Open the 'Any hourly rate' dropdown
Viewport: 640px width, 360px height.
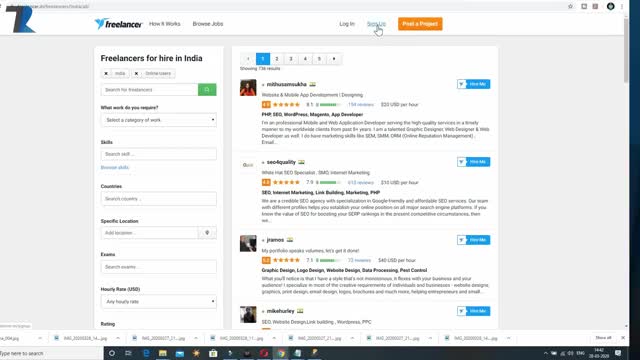coord(159,302)
